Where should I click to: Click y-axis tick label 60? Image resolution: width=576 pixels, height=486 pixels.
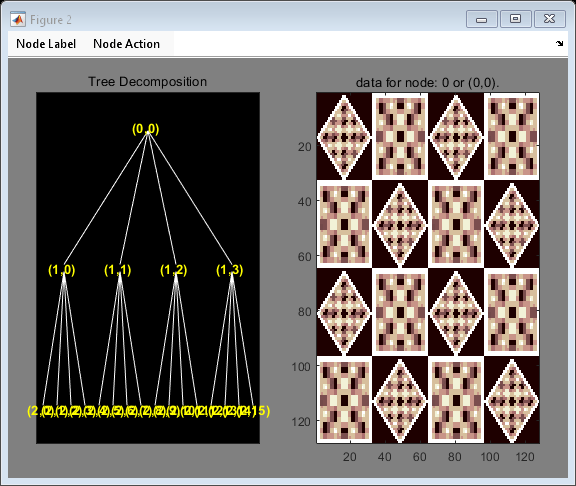point(305,257)
